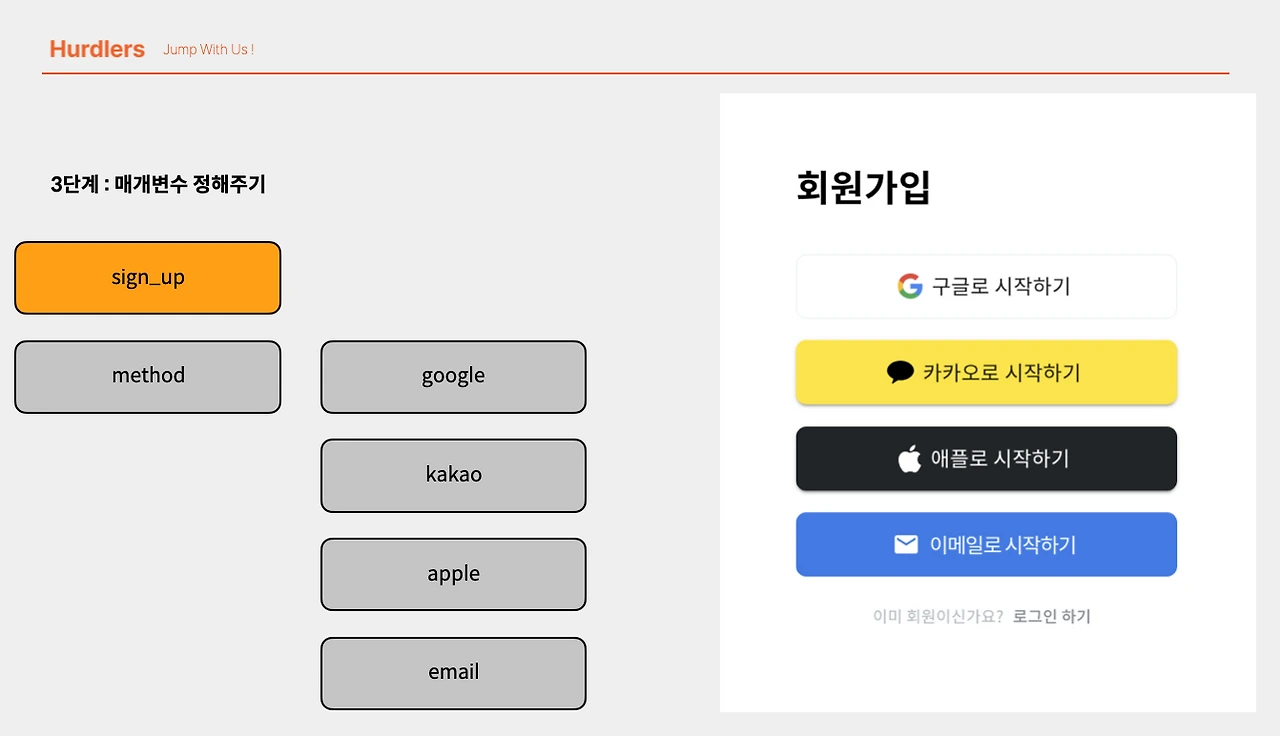Screen dimensions: 1280x736
Task: Click the 회원가입 heading
Action: pyautogui.click(x=863, y=187)
